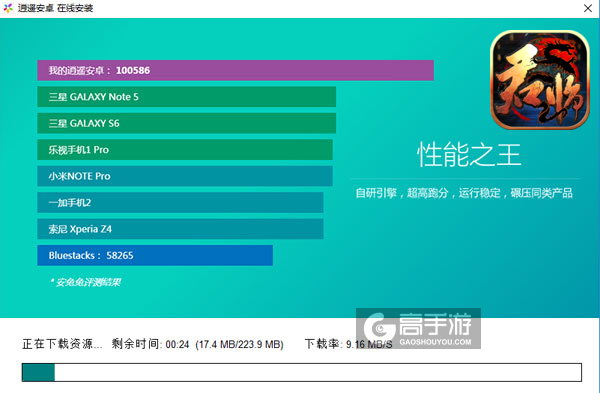Click the download progress bar
The width and height of the screenshot is (600, 393).
pos(302,372)
